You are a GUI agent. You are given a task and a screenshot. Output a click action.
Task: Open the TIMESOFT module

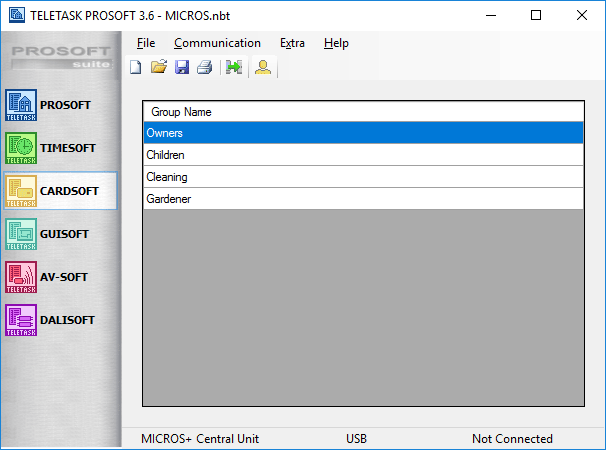60,147
